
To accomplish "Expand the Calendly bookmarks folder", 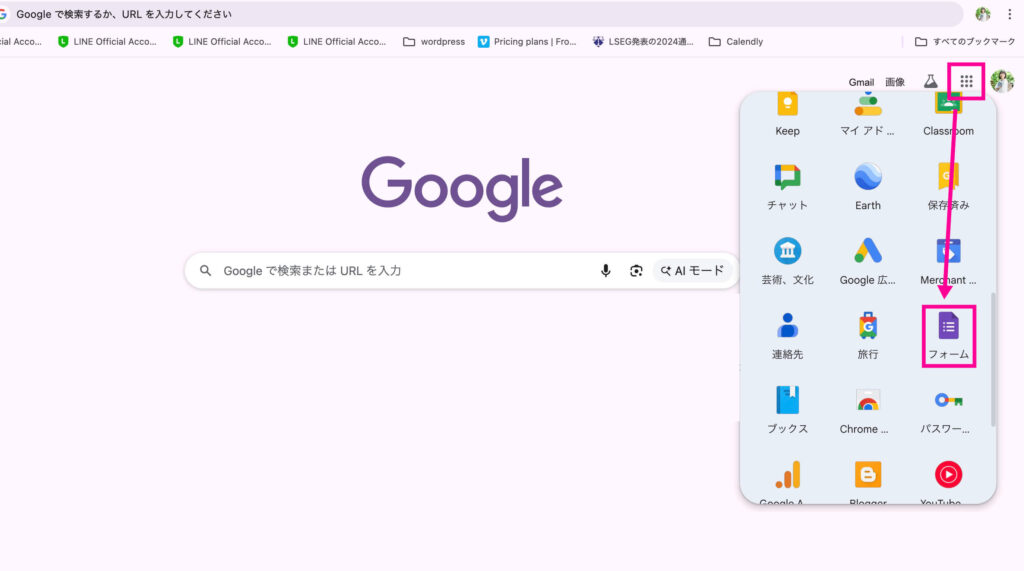I will click(x=735, y=42).
